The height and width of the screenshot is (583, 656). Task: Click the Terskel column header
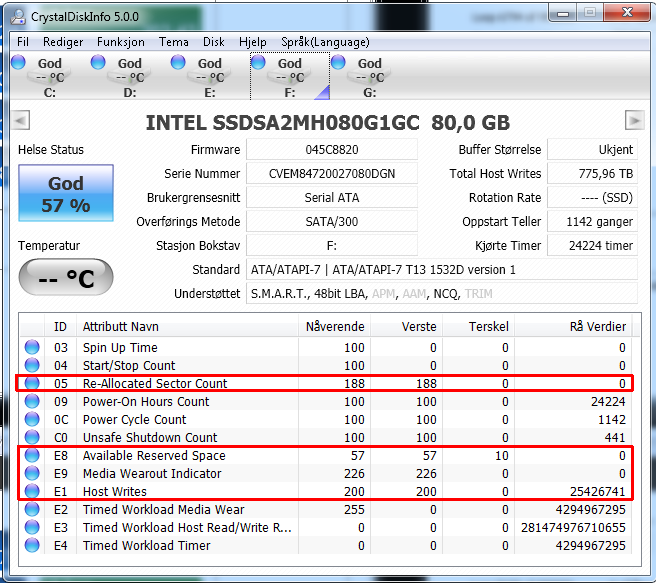pyautogui.click(x=479, y=326)
